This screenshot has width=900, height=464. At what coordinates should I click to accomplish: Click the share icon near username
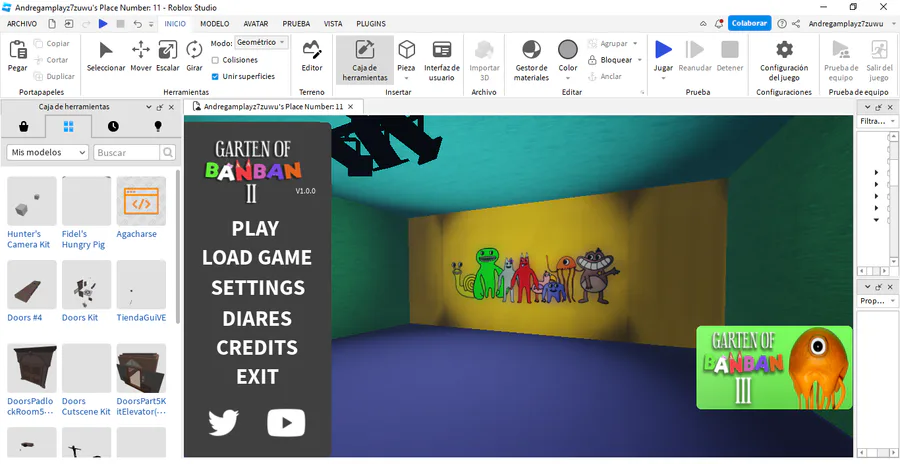pyautogui.click(x=796, y=24)
